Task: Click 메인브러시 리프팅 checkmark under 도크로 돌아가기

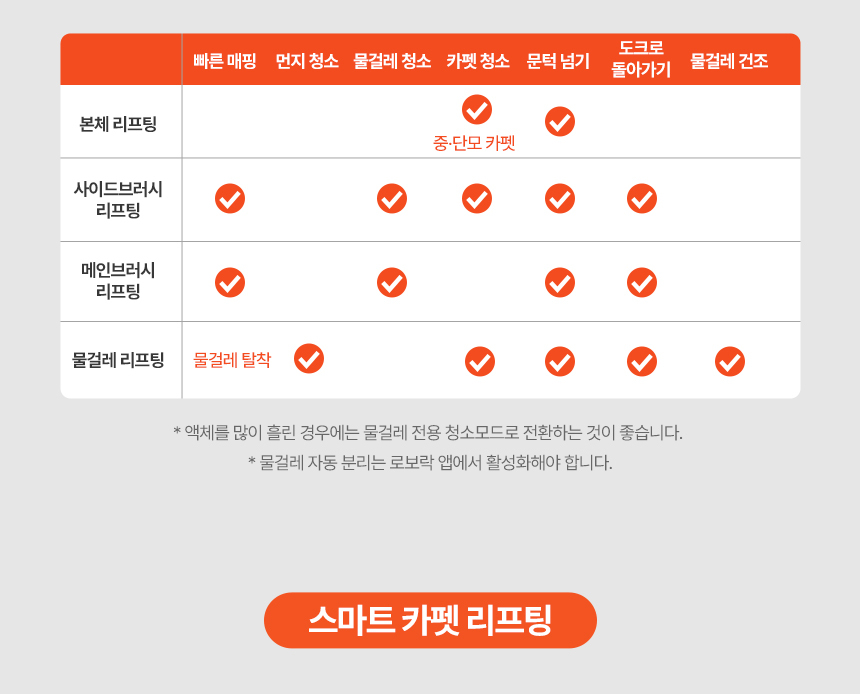Action: tap(642, 282)
